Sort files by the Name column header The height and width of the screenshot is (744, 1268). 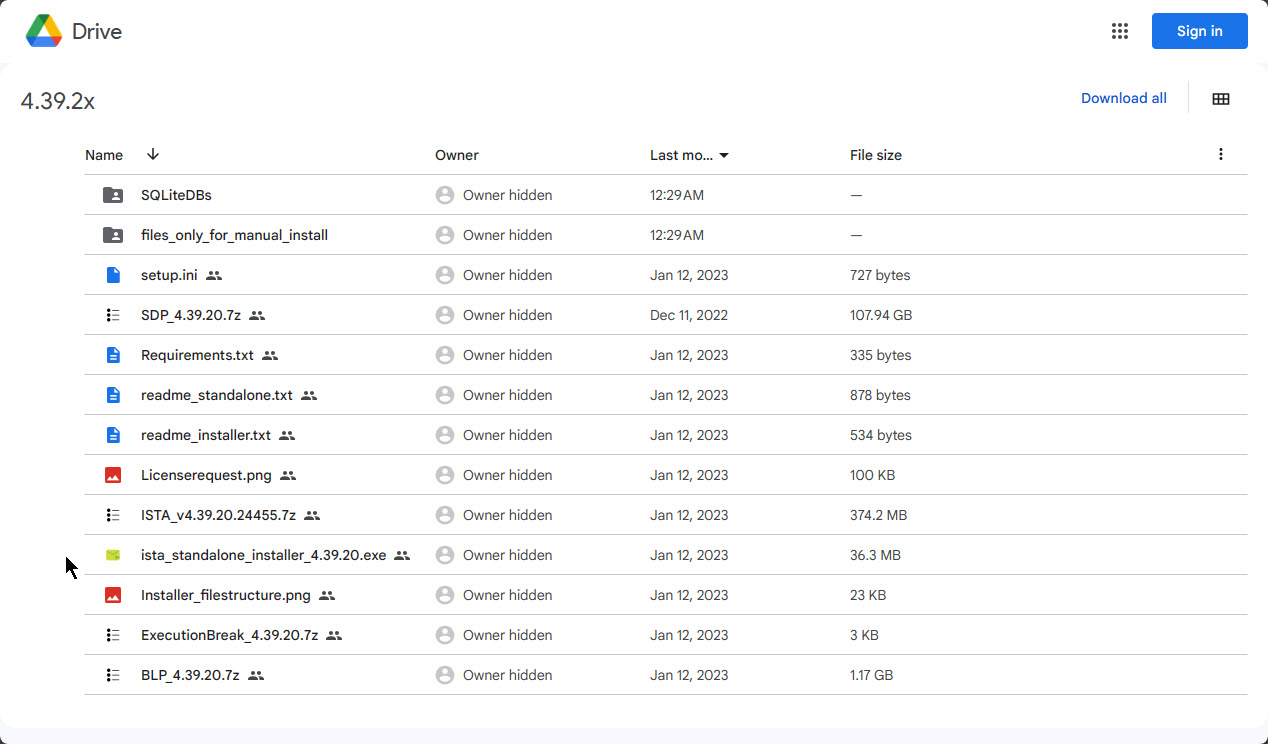(104, 155)
